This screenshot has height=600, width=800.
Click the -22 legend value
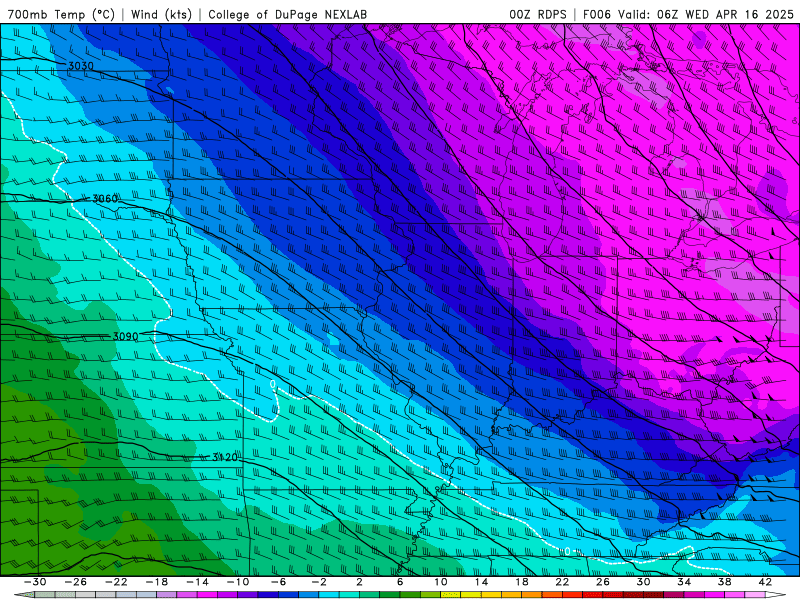pyautogui.click(x=116, y=582)
